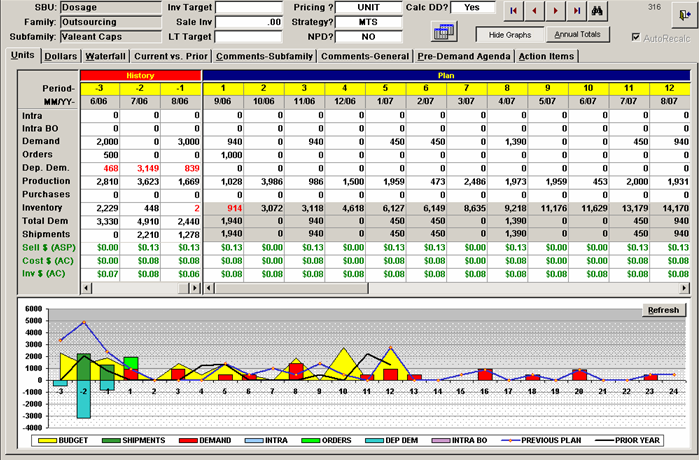This screenshot has height=460, width=699.
Task: Click the Family field showing Outsourcing
Action: [x=111, y=22]
